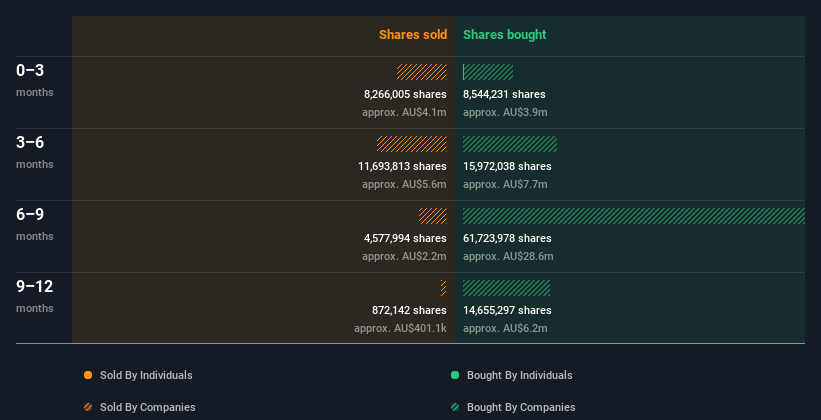Select the Shares sold column header
The image size is (821, 420).
click(413, 35)
